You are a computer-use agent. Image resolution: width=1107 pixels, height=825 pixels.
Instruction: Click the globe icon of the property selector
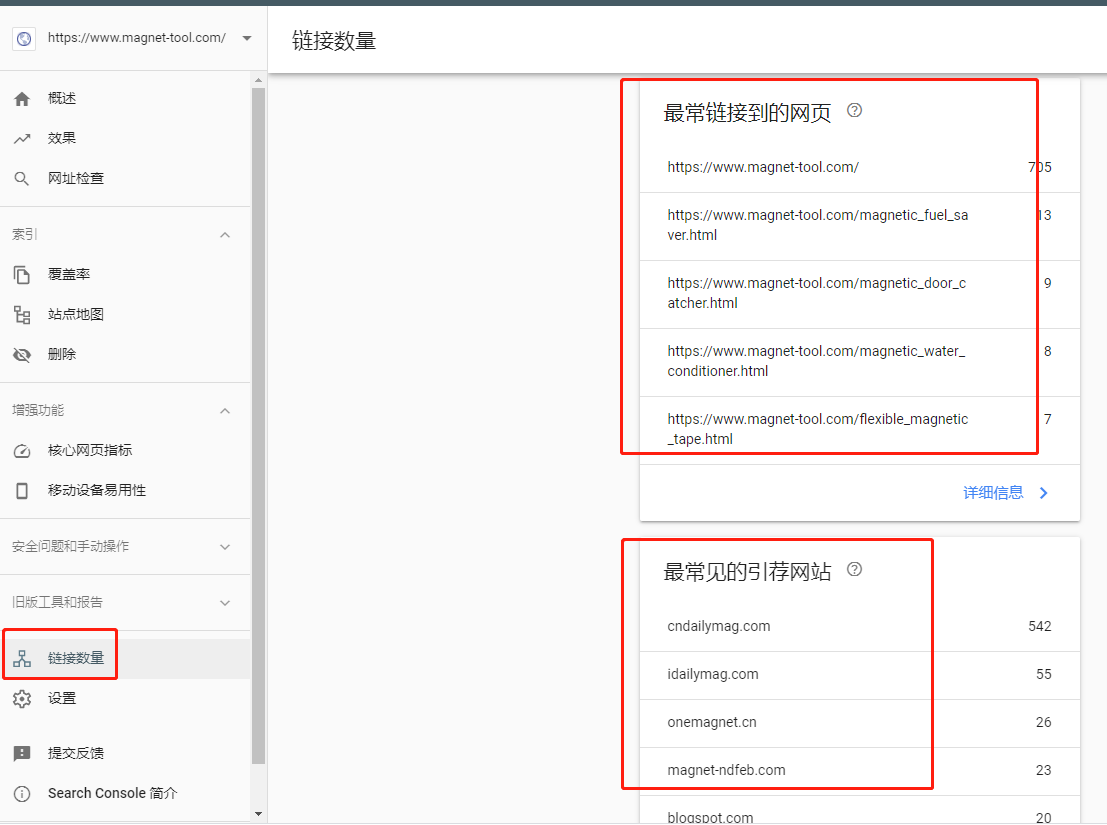click(x=24, y=38)
